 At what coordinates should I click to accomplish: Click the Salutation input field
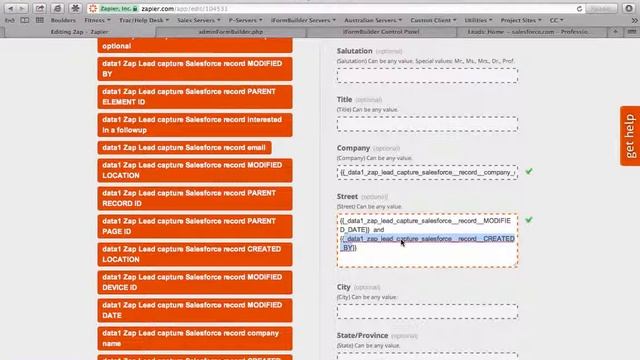tap(427, 76)
